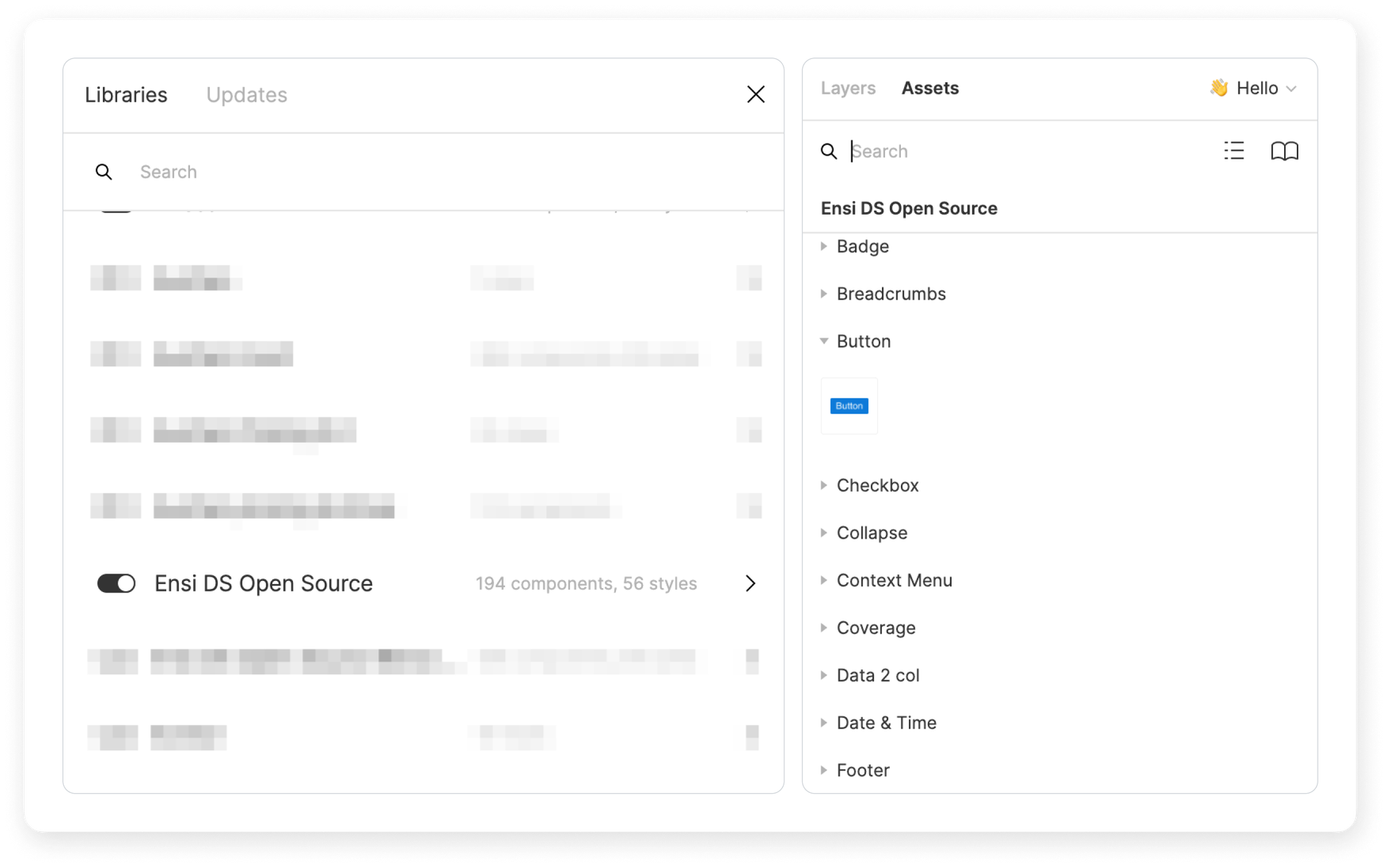Open Ensi DS Open Source library details chevron
The image size is (1387, 868).
(750, 584)
